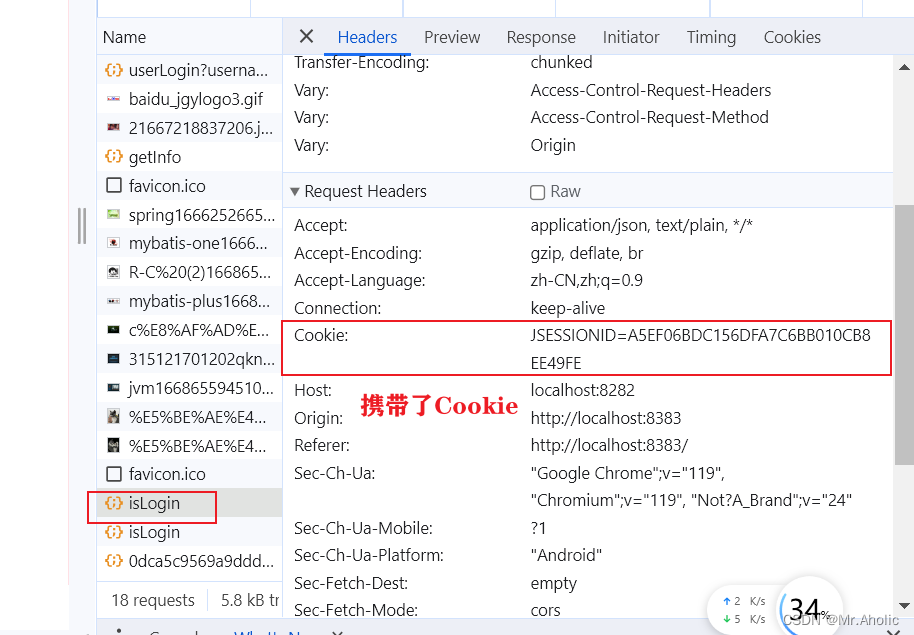Select the 0dca5c9569a9ddd script icon
The height and width of the screenshot is (635, 914).
click(x=113, y=561)
